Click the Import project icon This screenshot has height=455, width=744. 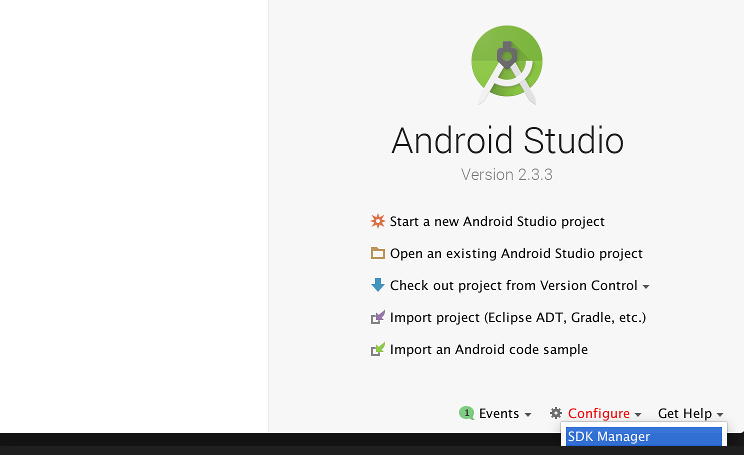click(x=377, y=317)
